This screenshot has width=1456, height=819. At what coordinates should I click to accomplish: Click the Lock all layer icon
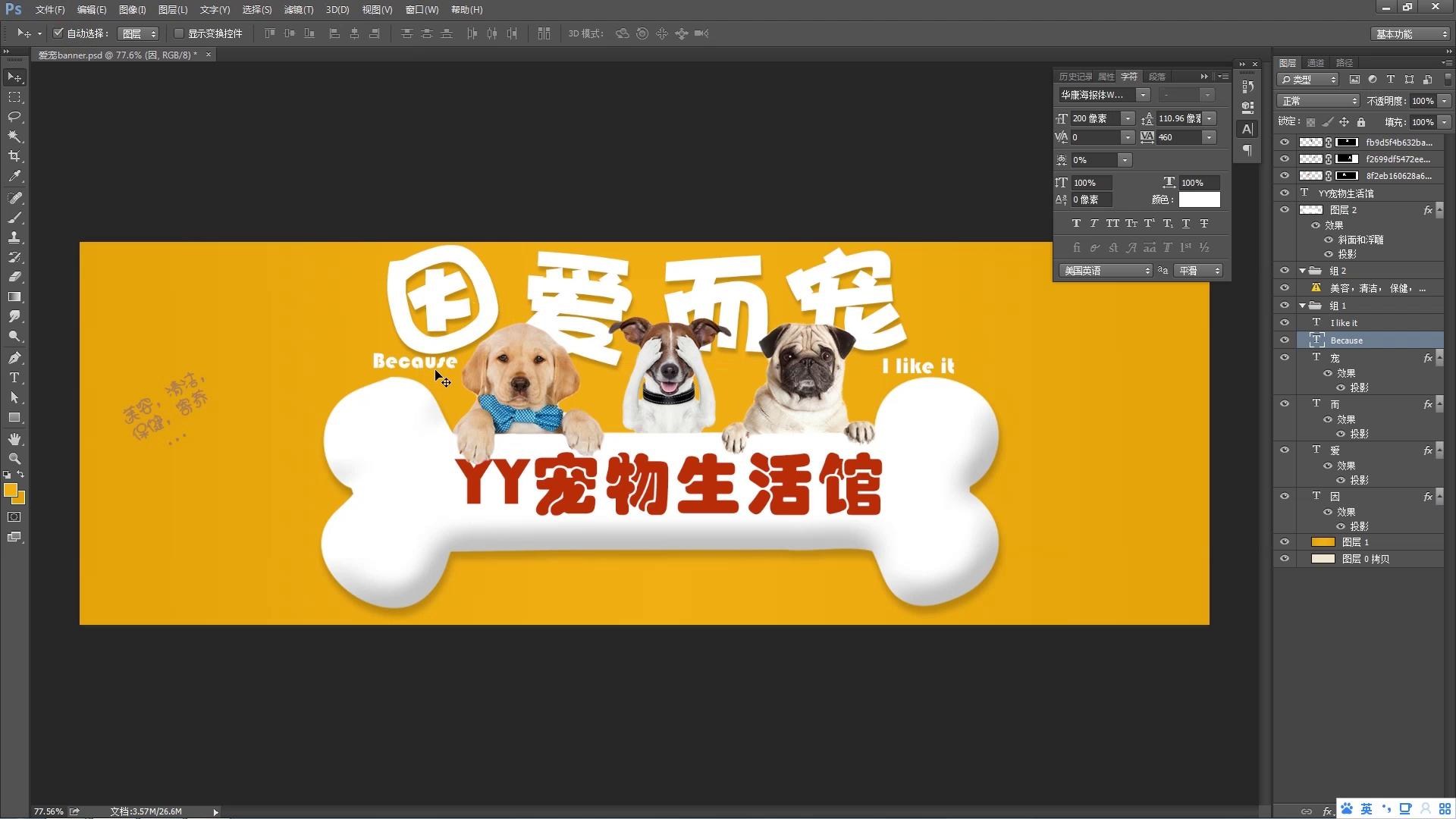coord(1361,122)
